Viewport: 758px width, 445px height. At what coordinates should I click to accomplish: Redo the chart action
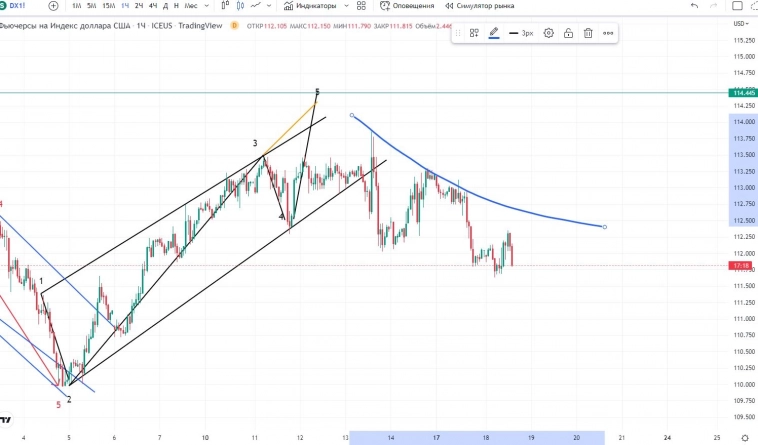coord(714,6)
